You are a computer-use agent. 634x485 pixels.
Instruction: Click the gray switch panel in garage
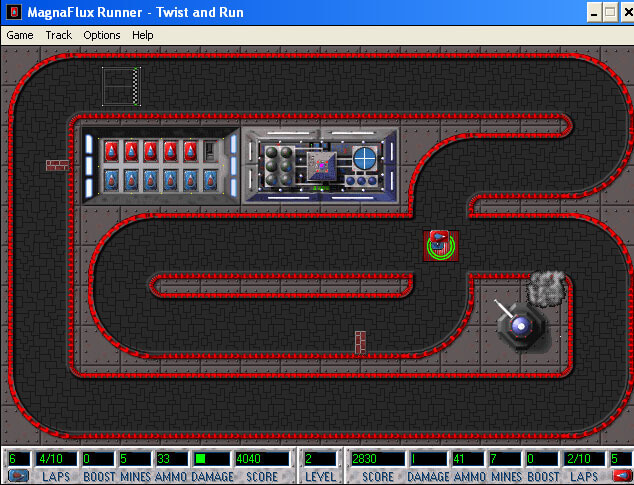pos(210,150)
